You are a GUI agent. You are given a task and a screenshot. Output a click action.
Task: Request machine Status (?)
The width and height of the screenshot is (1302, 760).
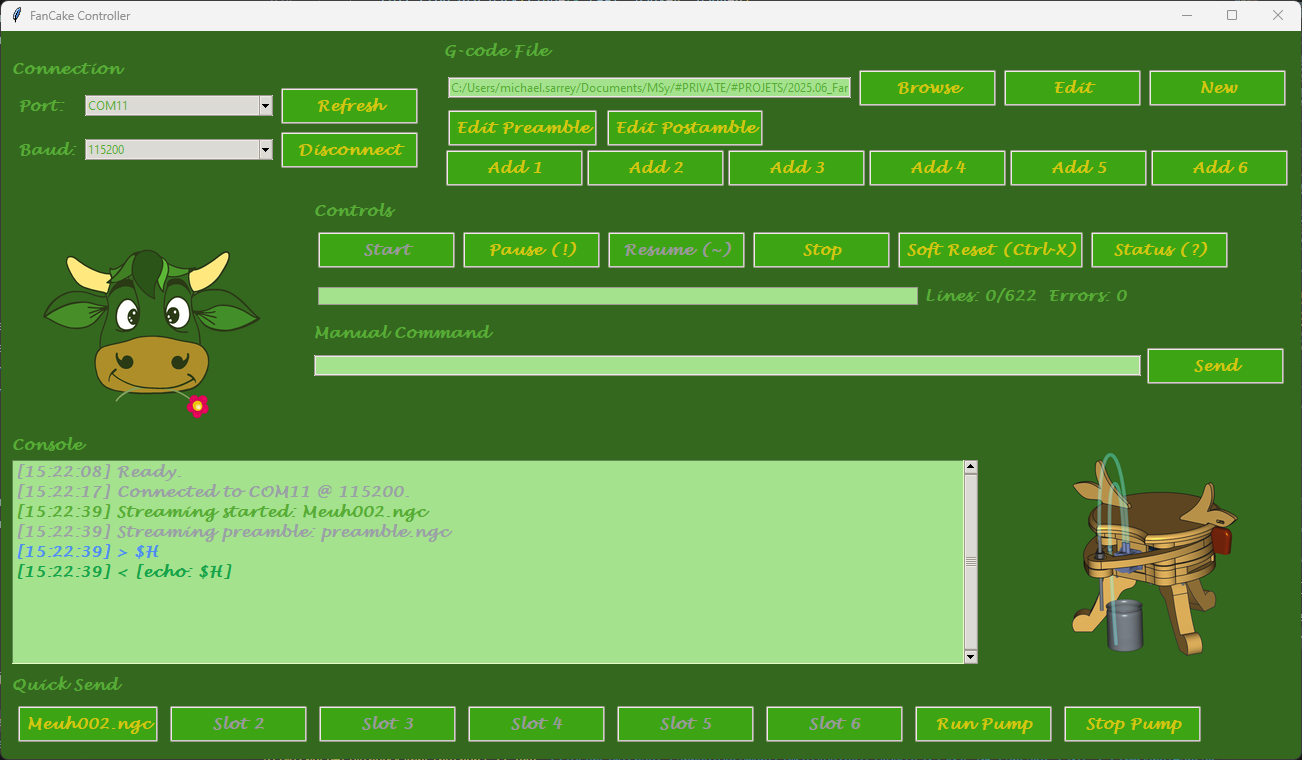click(x=1158, y=250)
